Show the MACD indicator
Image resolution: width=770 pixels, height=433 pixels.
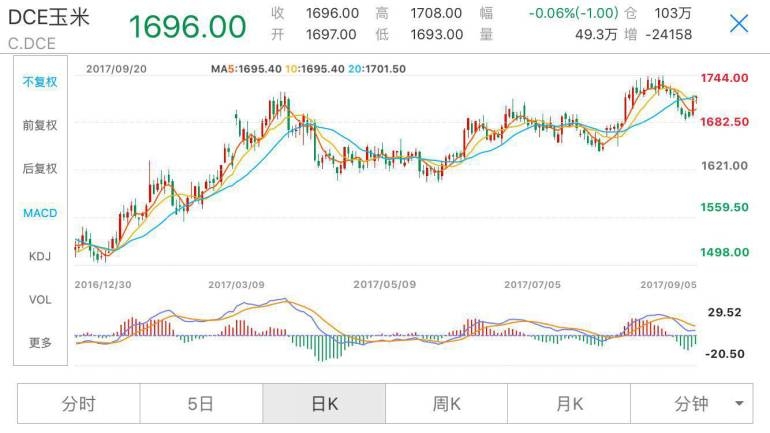pyautogui.click(x=40, y=213)
